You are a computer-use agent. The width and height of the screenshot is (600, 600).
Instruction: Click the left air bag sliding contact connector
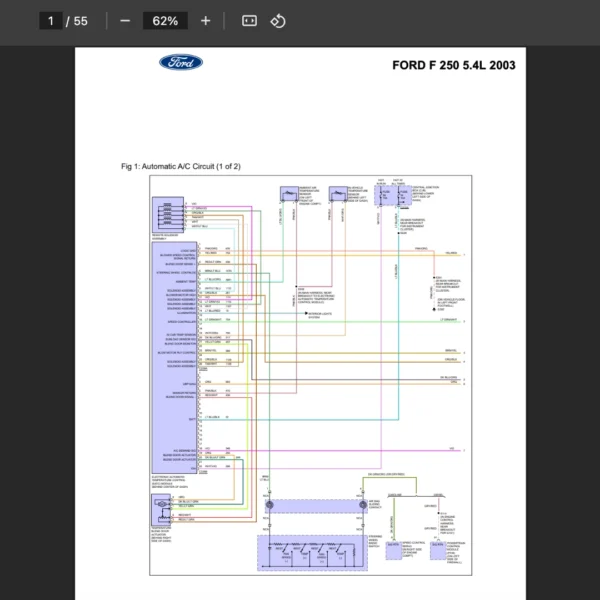coord(269,505)
